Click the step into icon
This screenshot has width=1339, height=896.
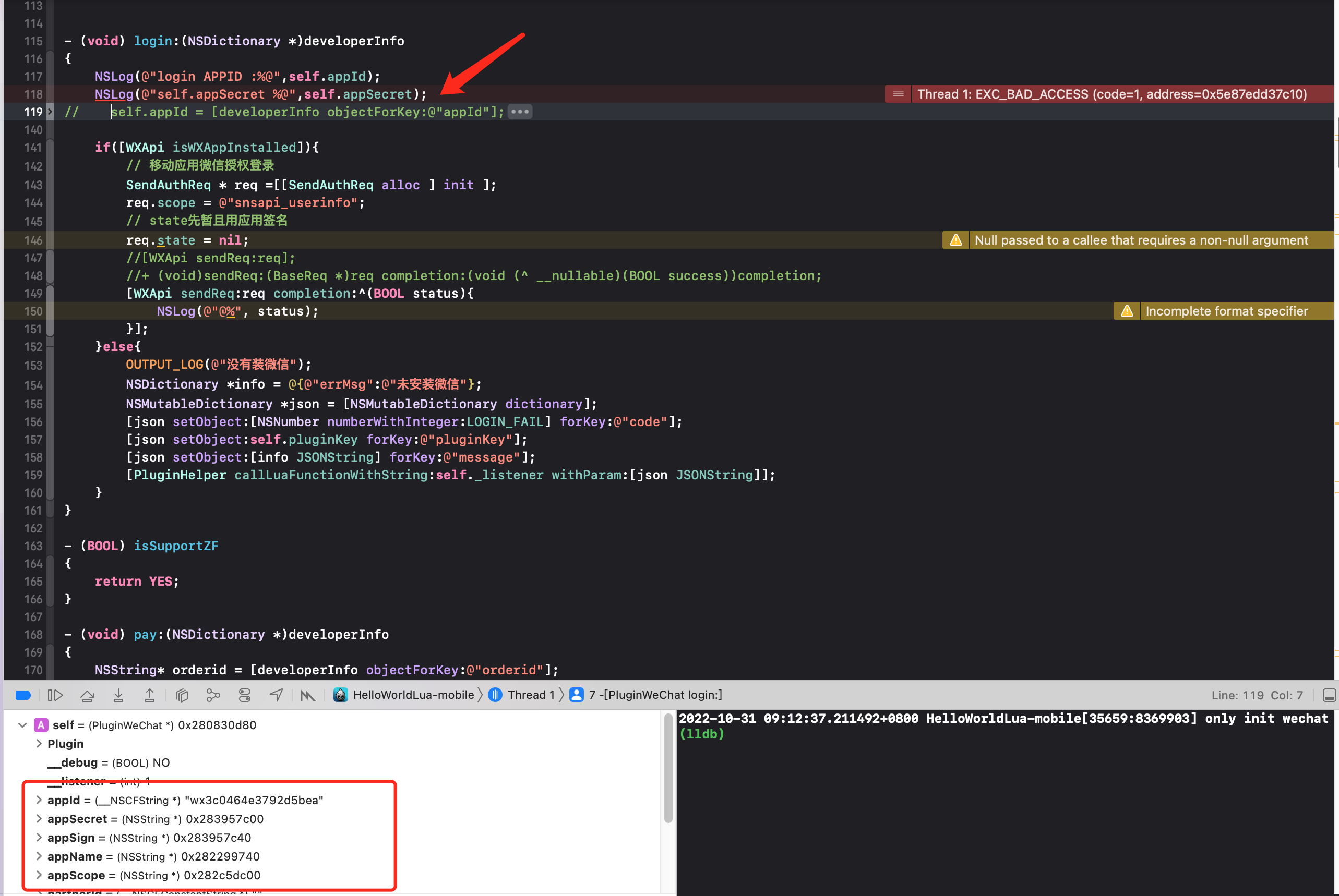coord(118,695)
